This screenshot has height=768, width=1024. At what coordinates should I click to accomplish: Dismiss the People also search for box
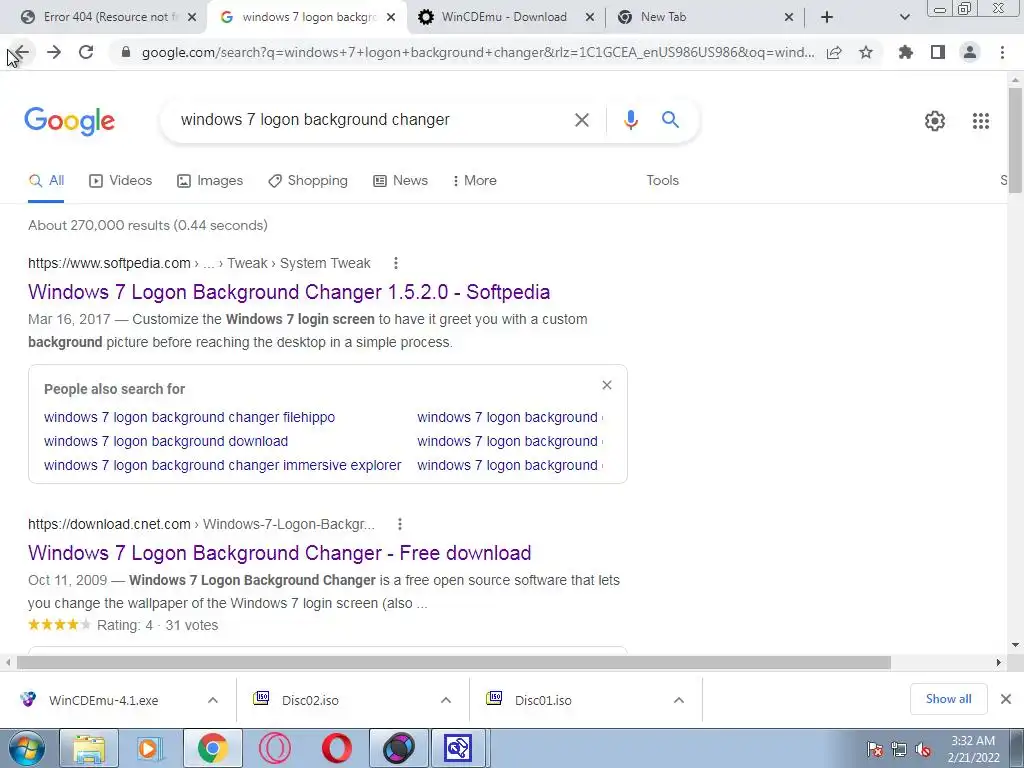[607, 385]
